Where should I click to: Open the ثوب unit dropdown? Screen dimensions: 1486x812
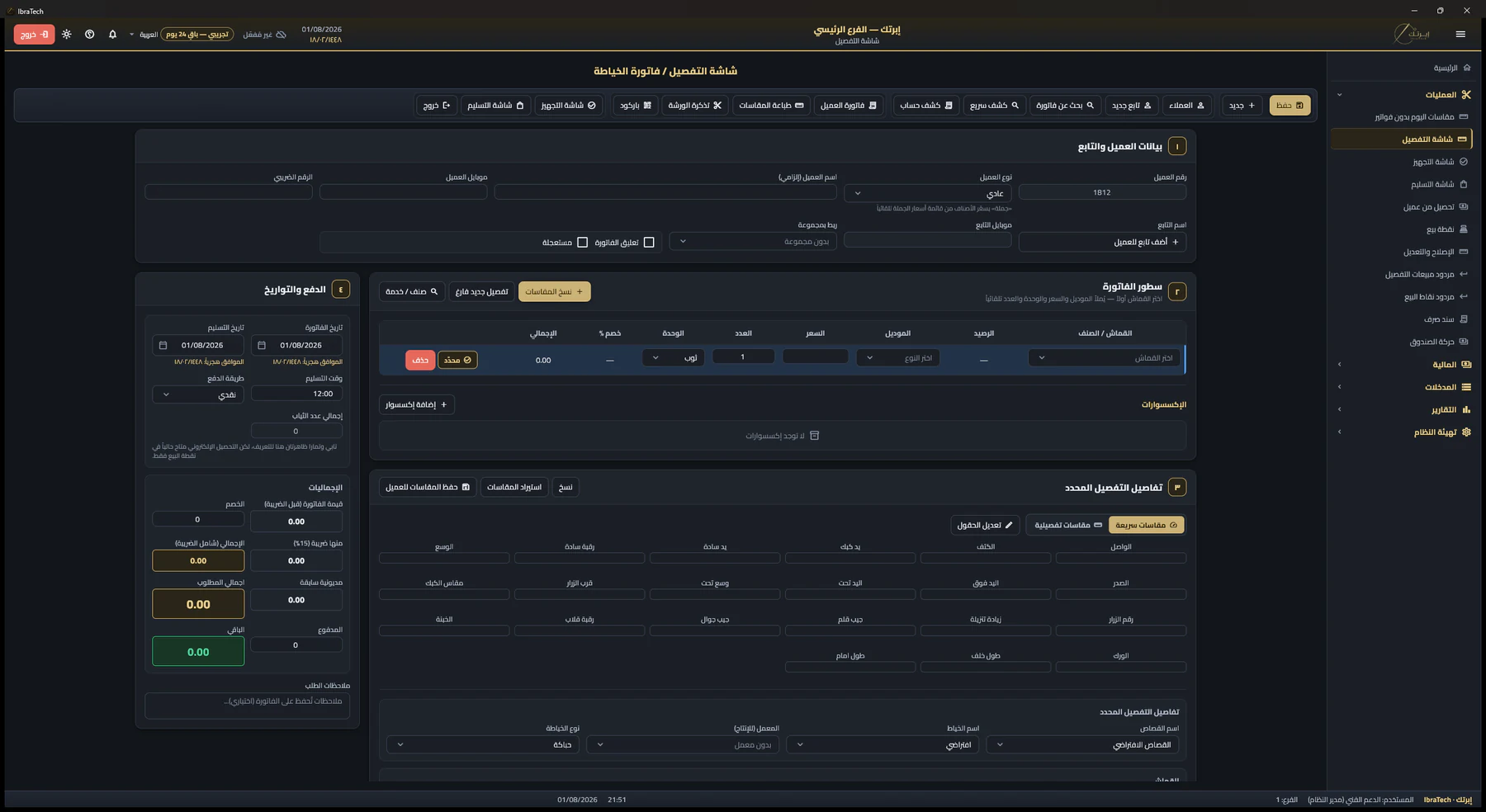click(673, 357)
